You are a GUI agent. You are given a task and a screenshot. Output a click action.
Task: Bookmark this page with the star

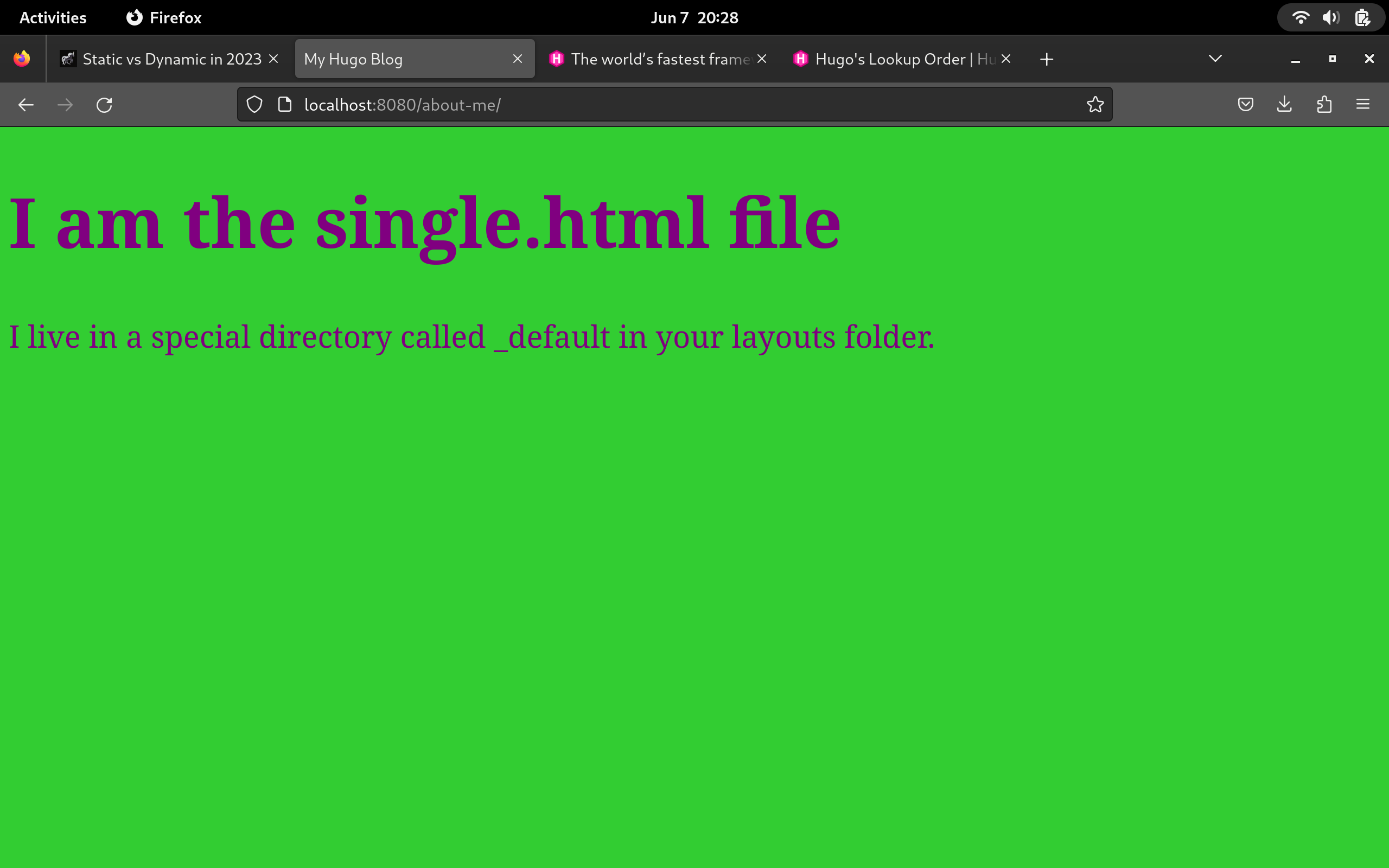point(1094,105)
